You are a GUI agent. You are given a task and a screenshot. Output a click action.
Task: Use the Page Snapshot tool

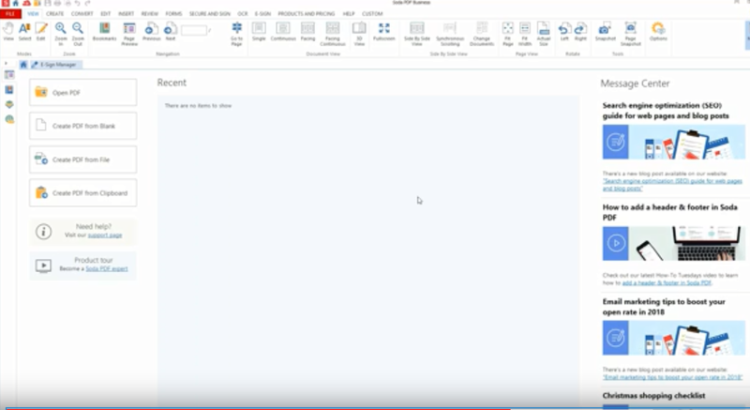click(630, 33)
